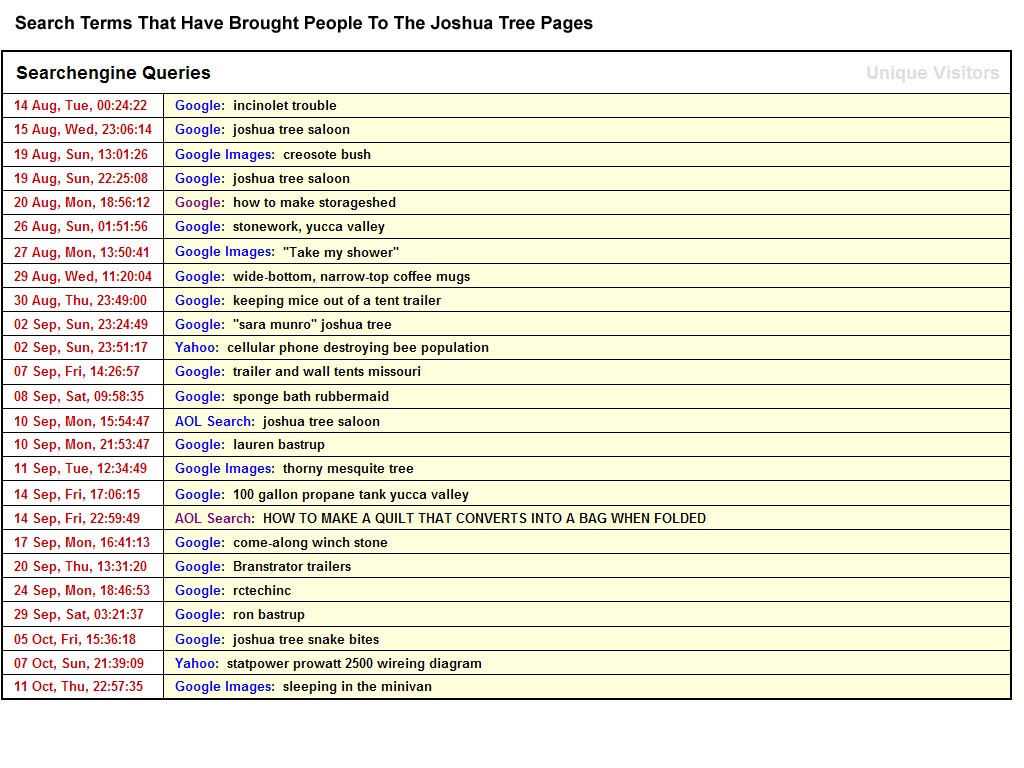Open Yahoo link for statpower prowatt query
The width and height of the screenshot is (1024, 768).
coord(195,664)
